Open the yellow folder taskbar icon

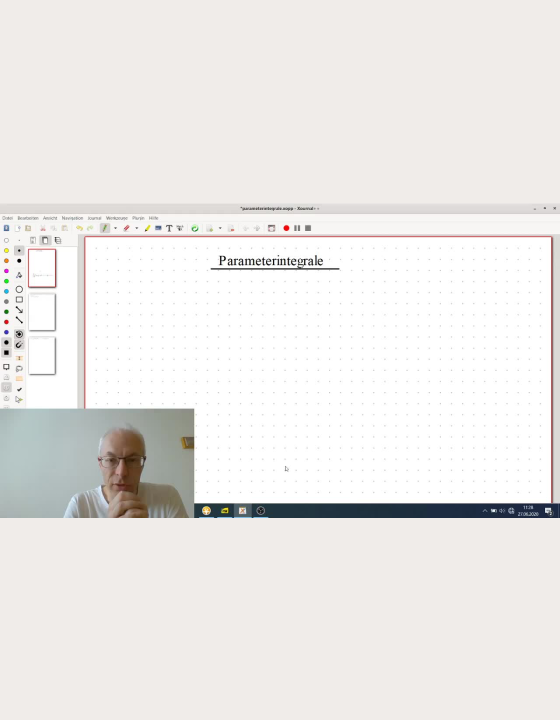pos(224,511)
